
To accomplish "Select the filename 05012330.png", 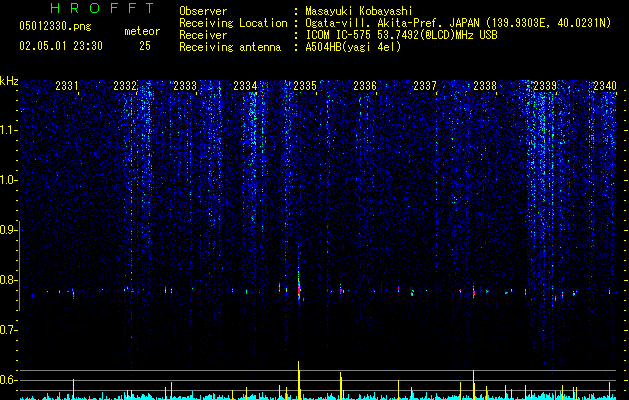I will tap(55, 26).
